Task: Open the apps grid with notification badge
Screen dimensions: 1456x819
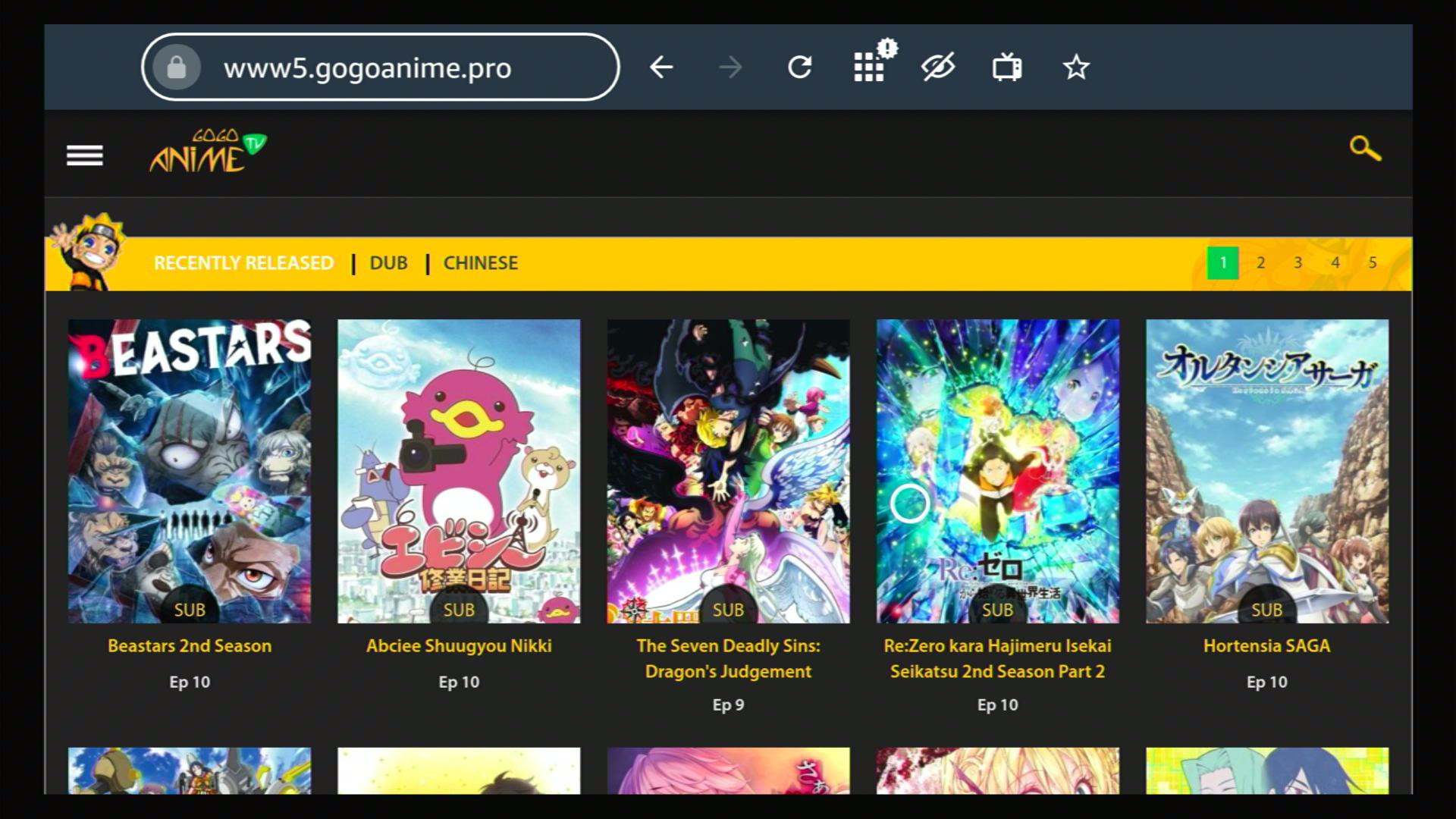Action: [x=874, y=62]
